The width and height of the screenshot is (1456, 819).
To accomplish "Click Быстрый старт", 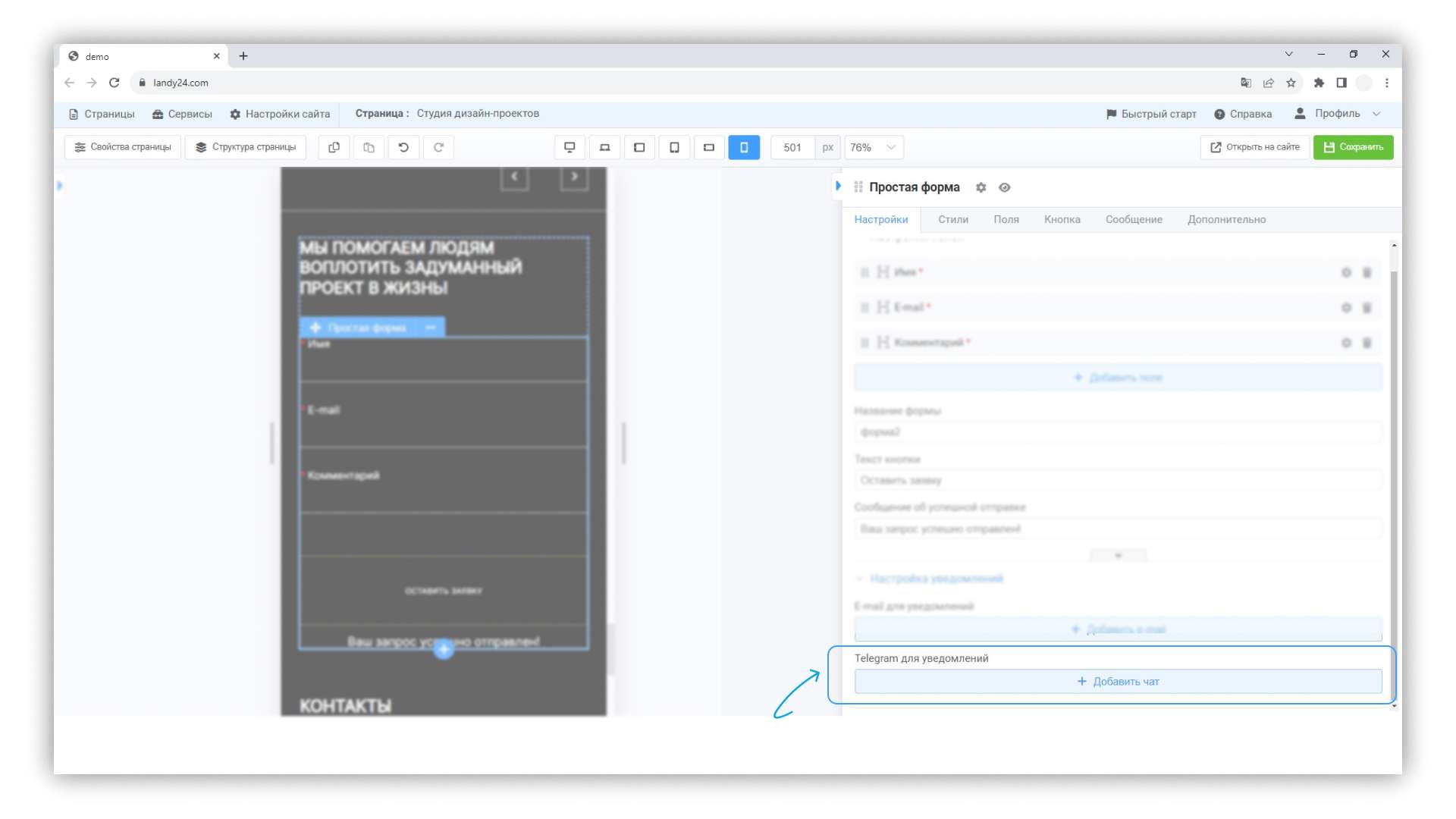I will click(x=1151, y=114).
